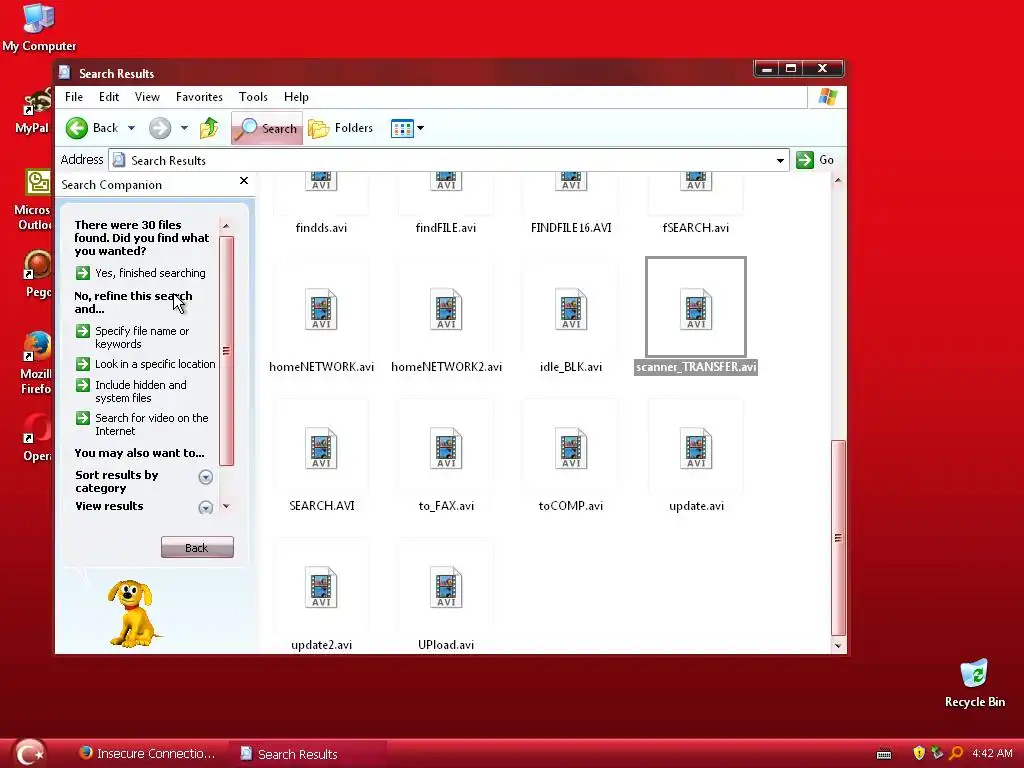1024x768 pixels.
Task: Click the results pane vertical scrollbar thumb
Action: click(838, 537)
